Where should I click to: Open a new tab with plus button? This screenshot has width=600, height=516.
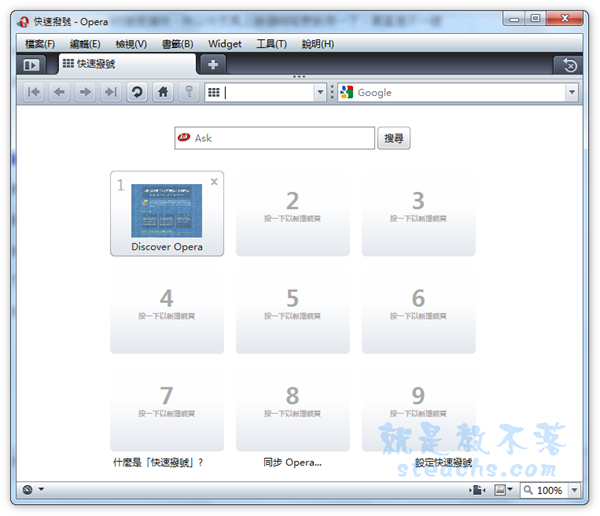pyautogui.click(x=213, y=64)
